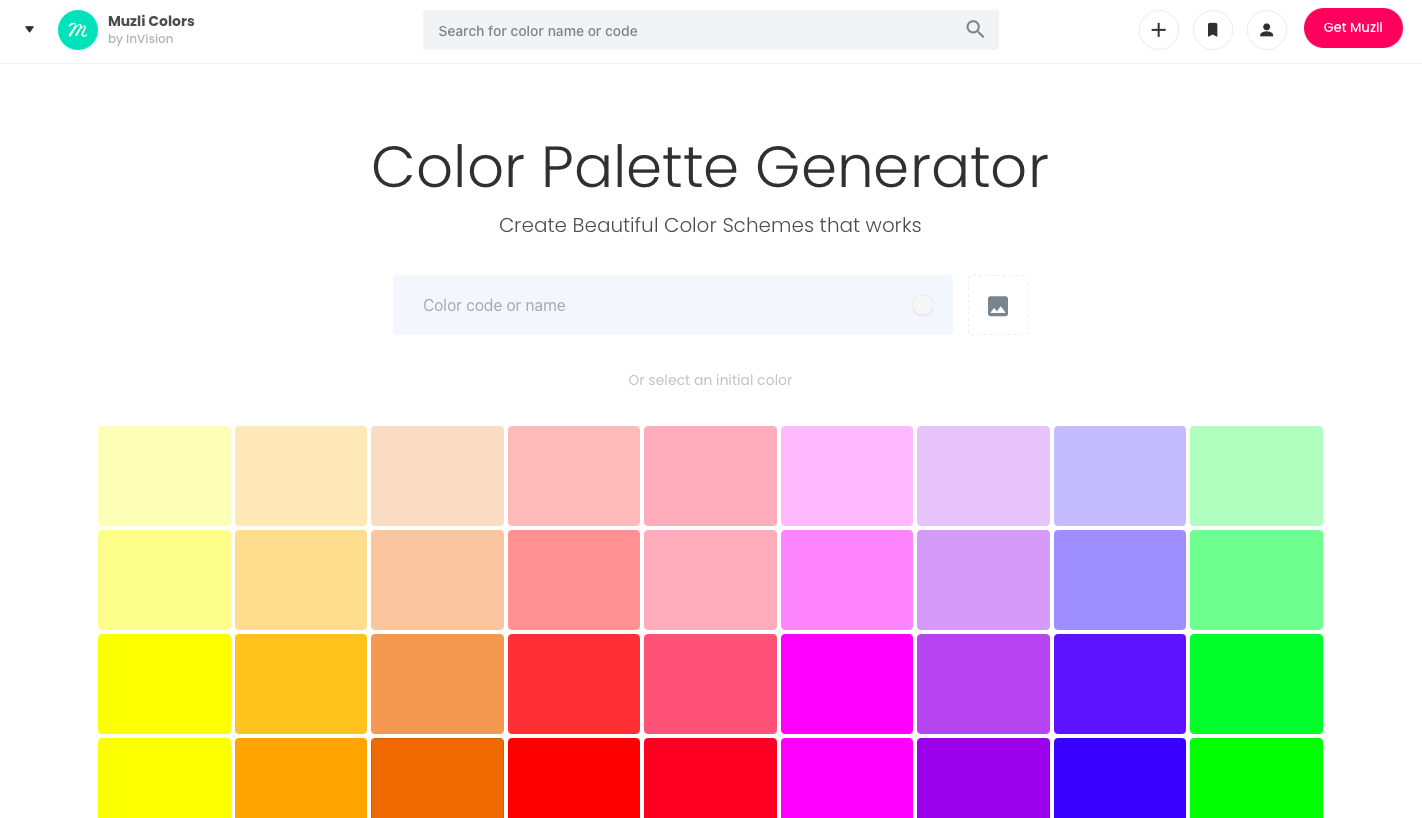Select the lavender periwinkle swatch in top row

pos(1120,476)
